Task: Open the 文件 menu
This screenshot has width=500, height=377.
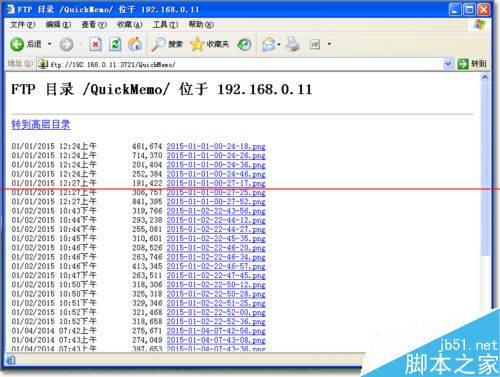Action: click(22, 25)
